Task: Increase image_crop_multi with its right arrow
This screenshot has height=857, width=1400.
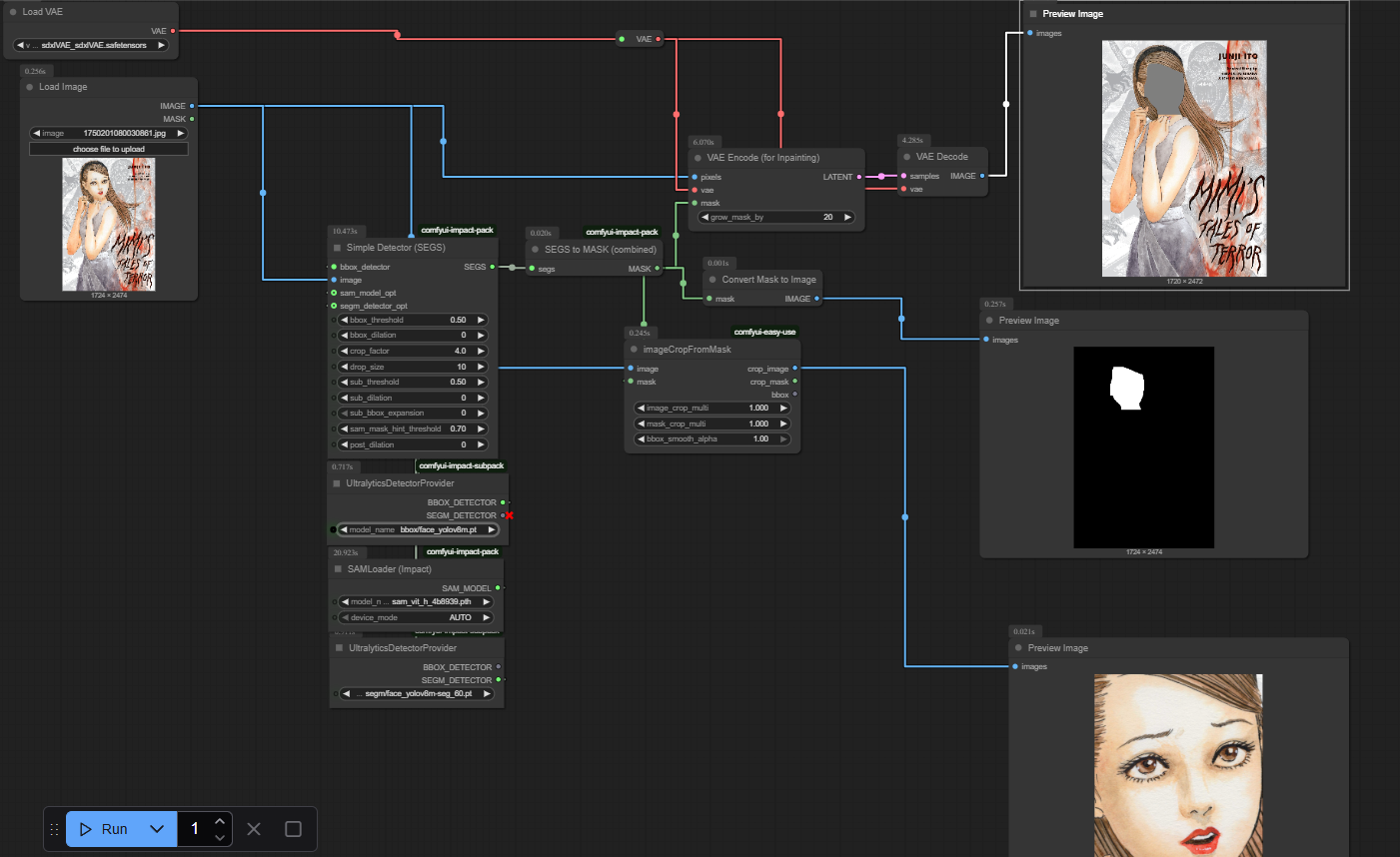Action: [783, 408]
